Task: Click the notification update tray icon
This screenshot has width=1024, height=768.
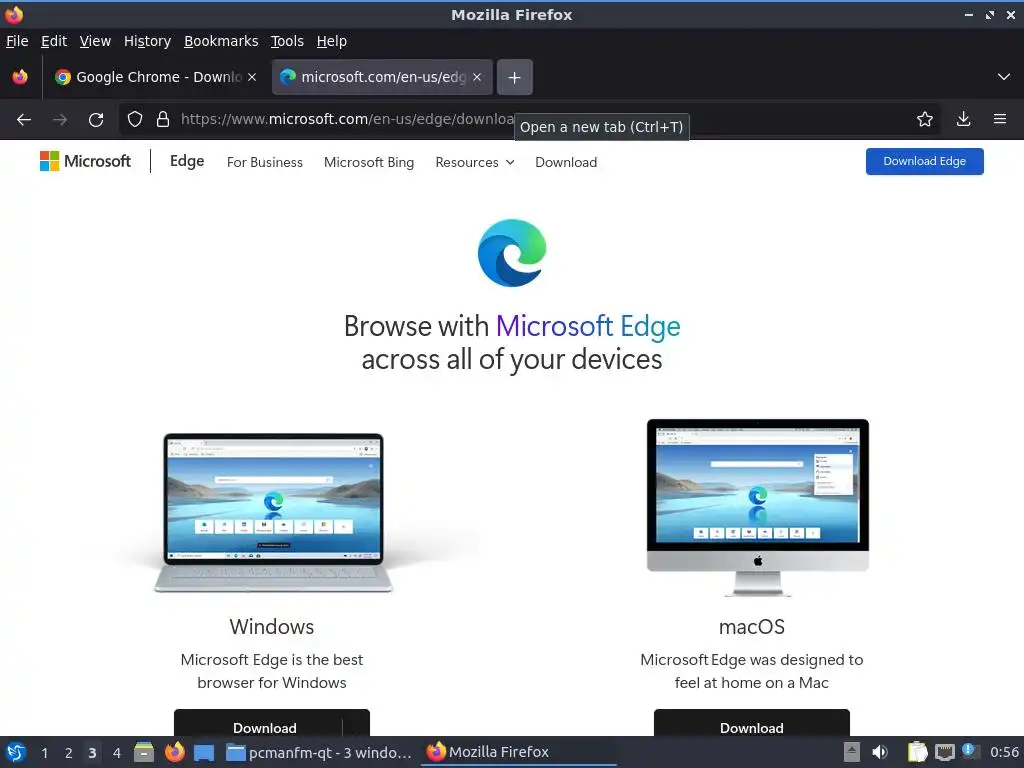Action: pyautogui.click(x=970, y=751)
